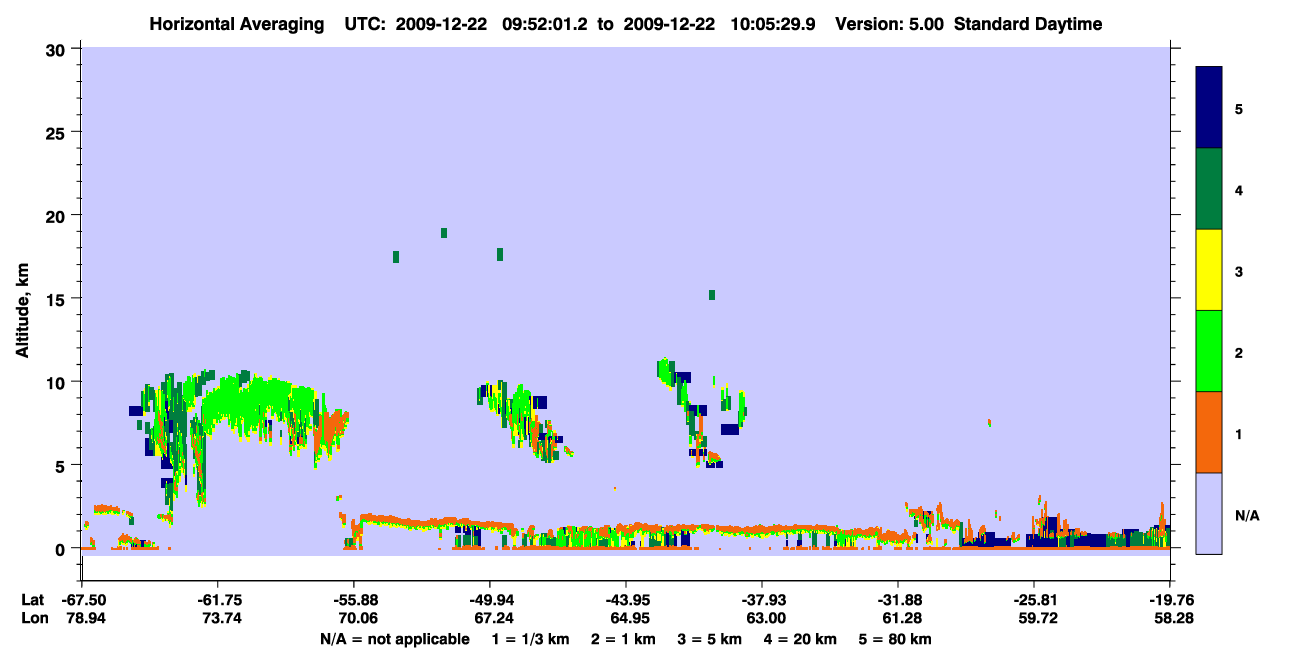Screen dimensions: 1300x667
Task: Click longitude value '73.74'
Action: [x=221, y=618]
